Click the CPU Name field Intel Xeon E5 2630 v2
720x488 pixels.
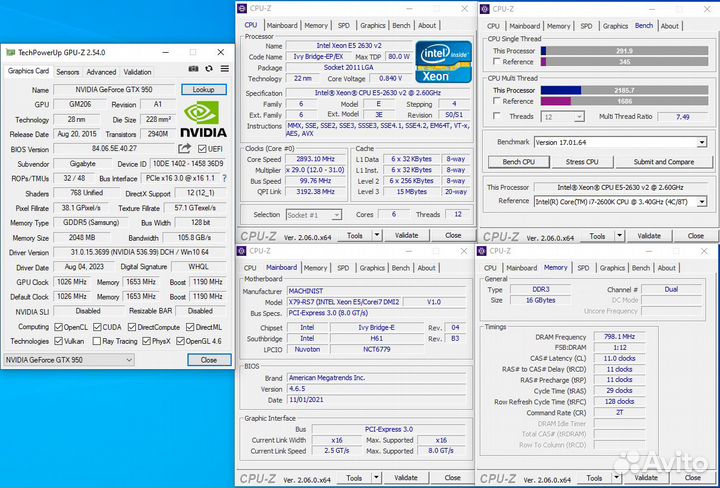349,45
